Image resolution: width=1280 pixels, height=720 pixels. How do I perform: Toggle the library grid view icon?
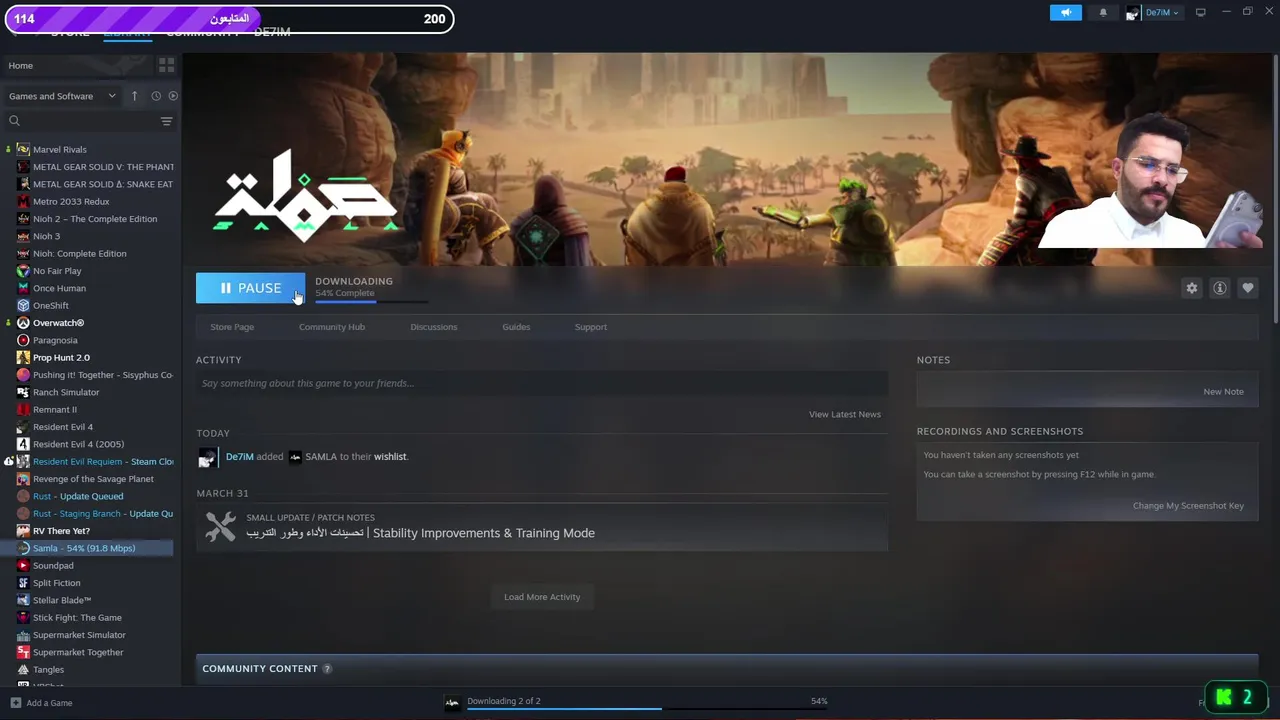(x=166, y=65)
